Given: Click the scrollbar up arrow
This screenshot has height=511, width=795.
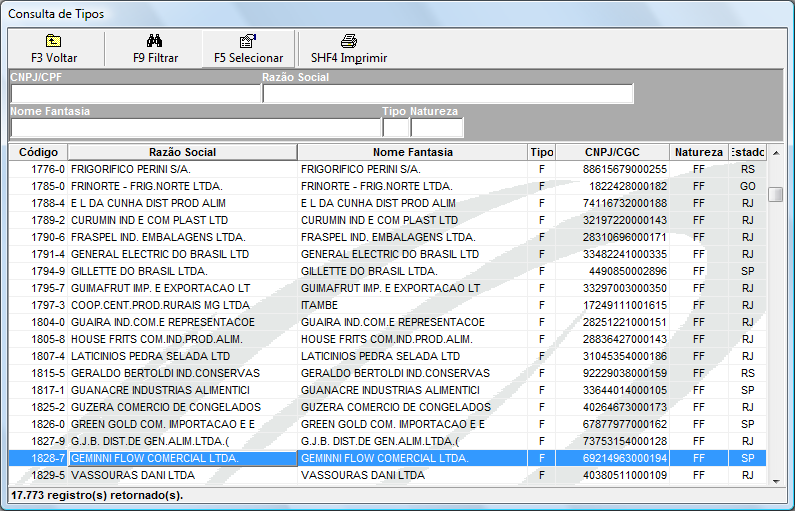Looking at the screenshot, I should [x=776, y=153].
